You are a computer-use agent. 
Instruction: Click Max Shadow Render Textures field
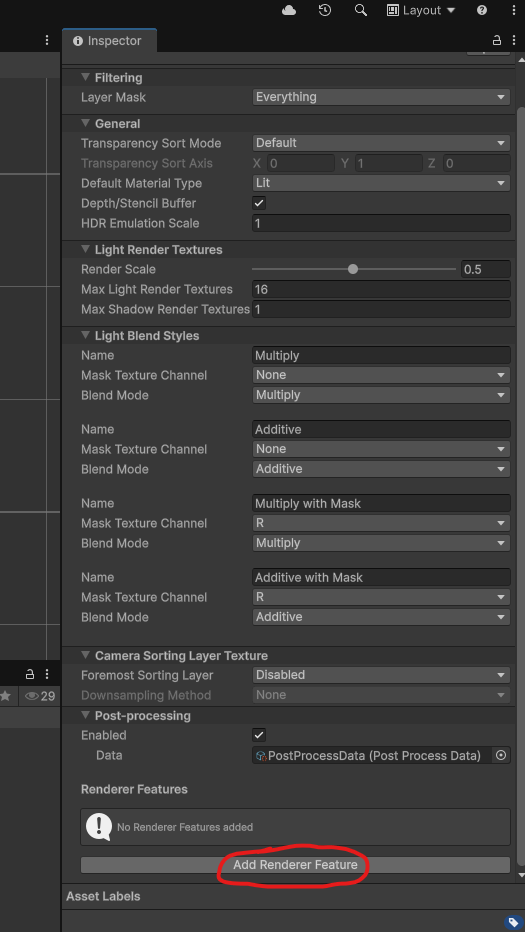[381, 309]
